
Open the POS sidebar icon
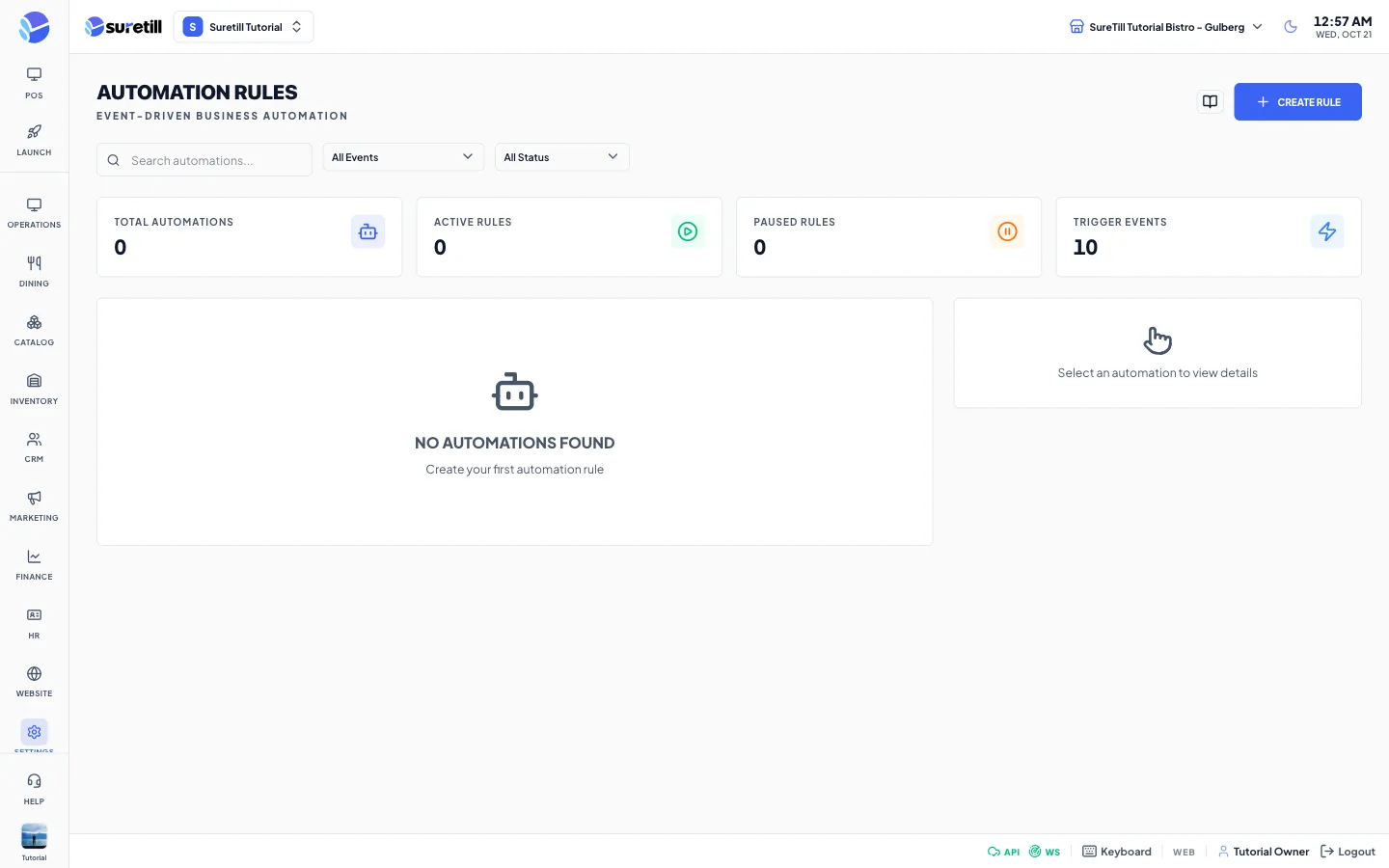[34, 75]
